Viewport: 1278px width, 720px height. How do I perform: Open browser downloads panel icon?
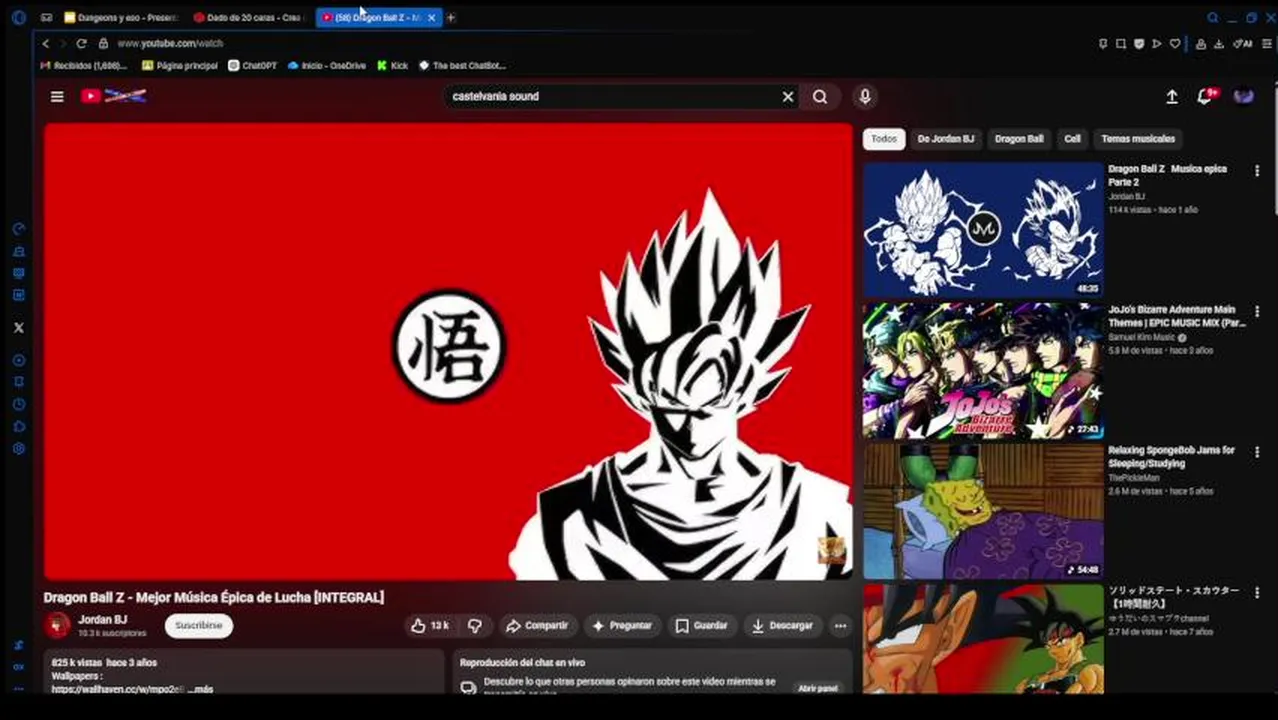click(x=1220, y=43)
